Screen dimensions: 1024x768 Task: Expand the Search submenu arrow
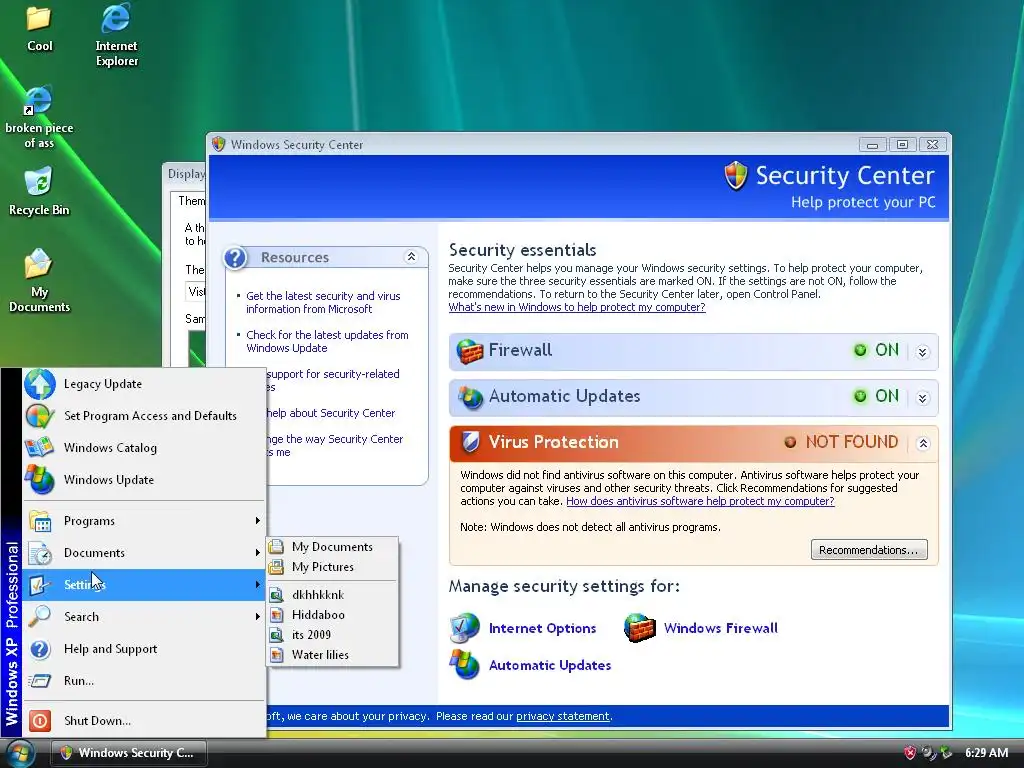click(257, 616)
